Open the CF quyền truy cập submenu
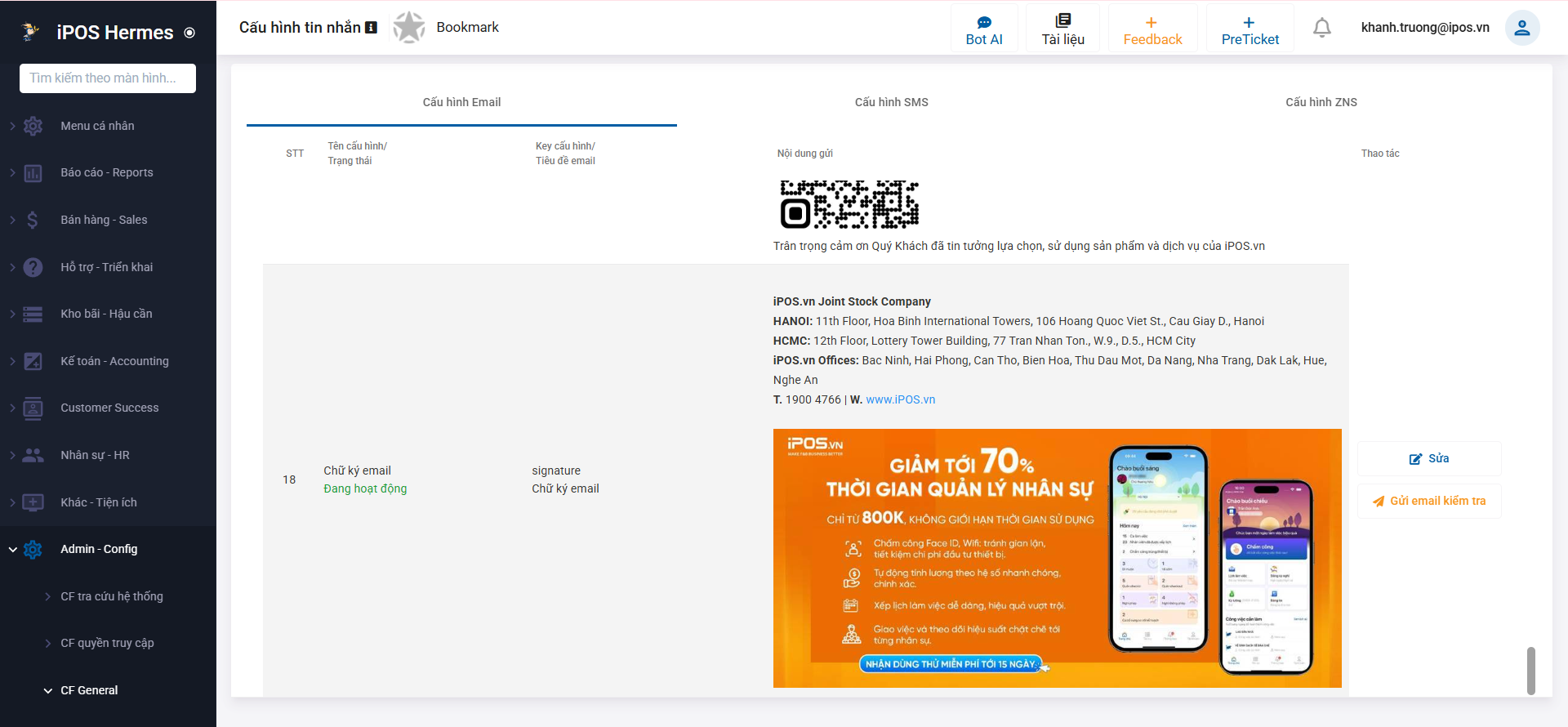Image resolution: width=1568 pixels, height=727 pixels. tap(108, 643)
